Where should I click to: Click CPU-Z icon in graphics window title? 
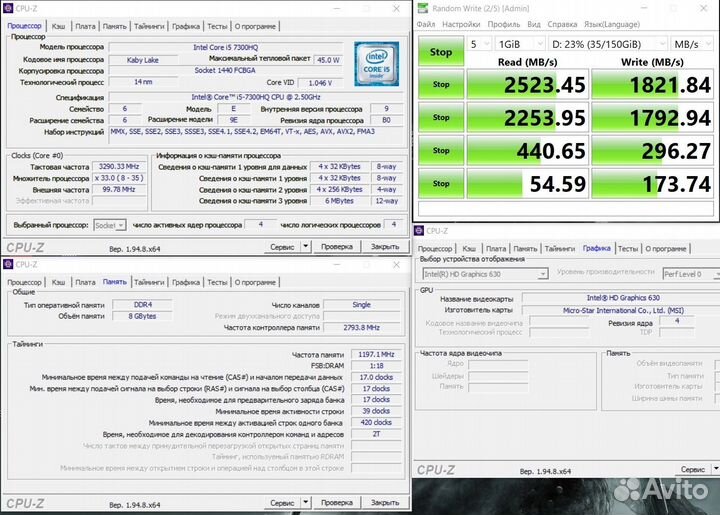tap(419, 230)
